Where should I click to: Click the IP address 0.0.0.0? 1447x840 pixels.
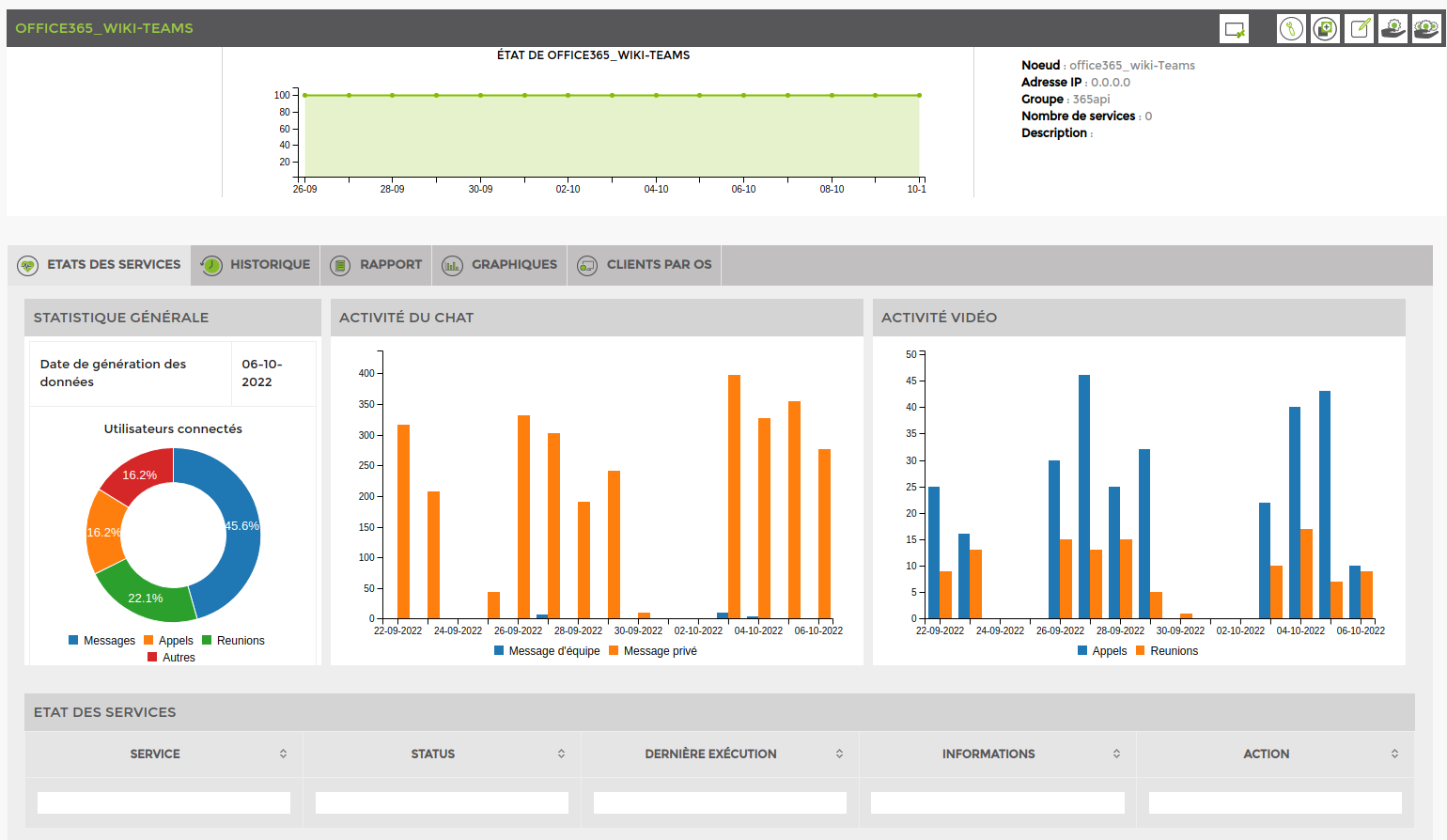(1111, 83)
